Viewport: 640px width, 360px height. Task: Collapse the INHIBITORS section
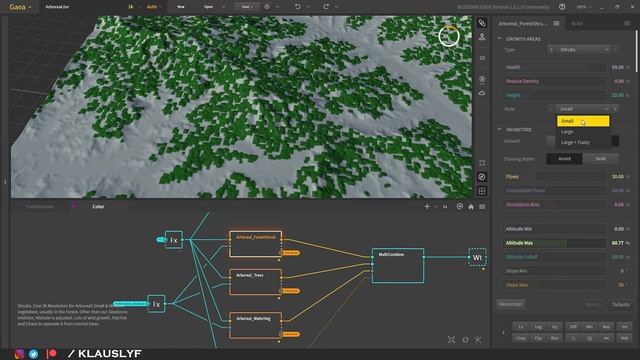[x=500, y=129]
